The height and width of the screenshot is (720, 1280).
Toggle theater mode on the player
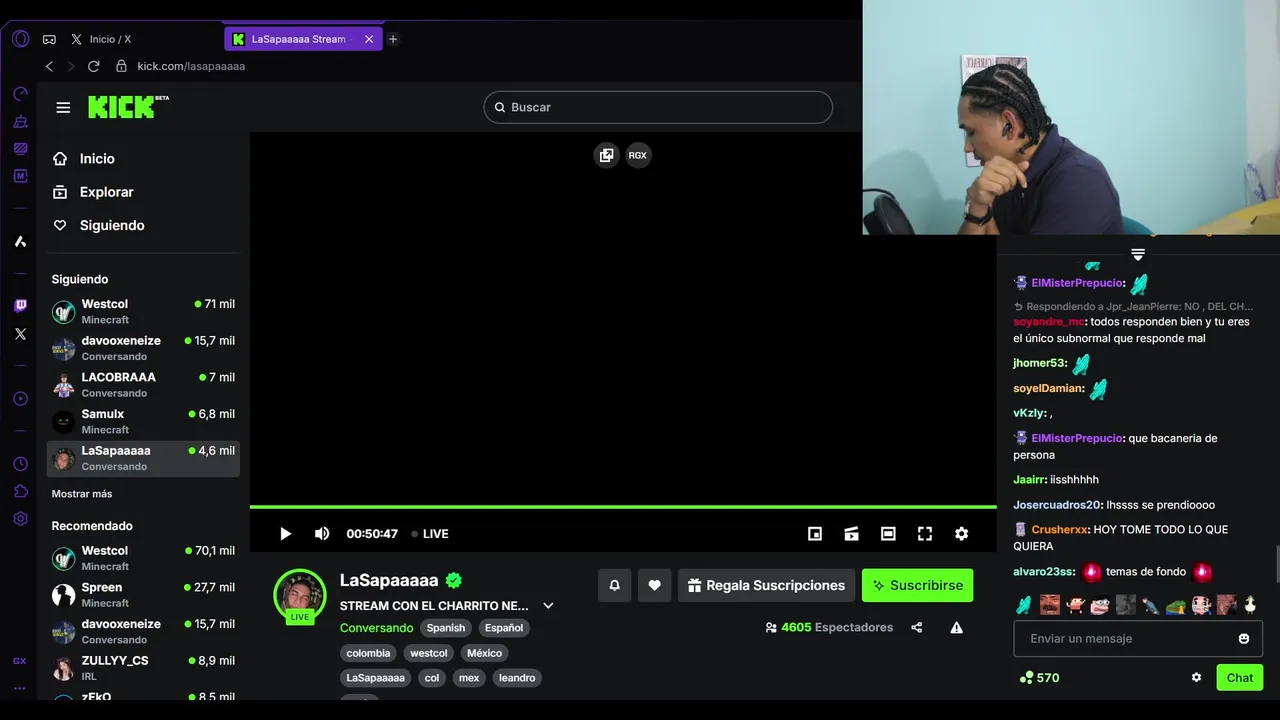click(888, 534)
